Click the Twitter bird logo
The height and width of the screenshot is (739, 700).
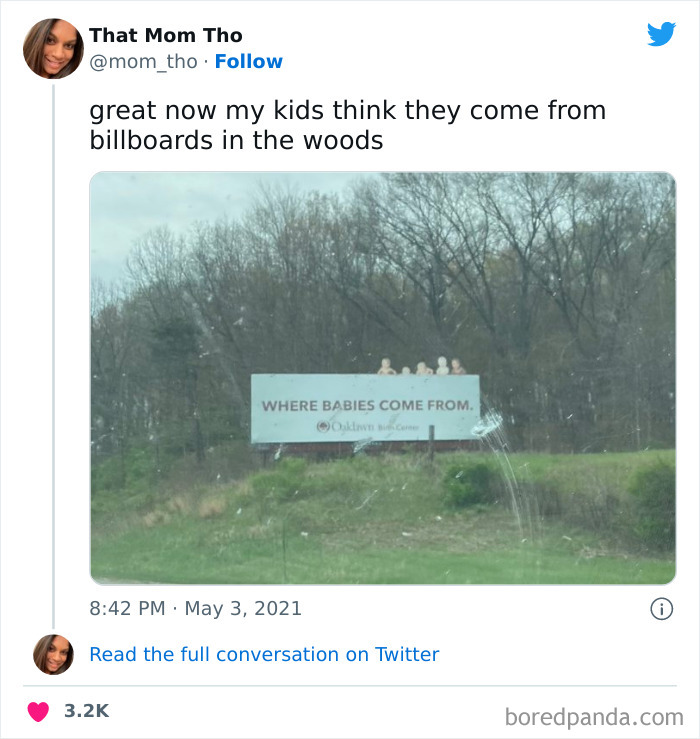pos(661,34)
